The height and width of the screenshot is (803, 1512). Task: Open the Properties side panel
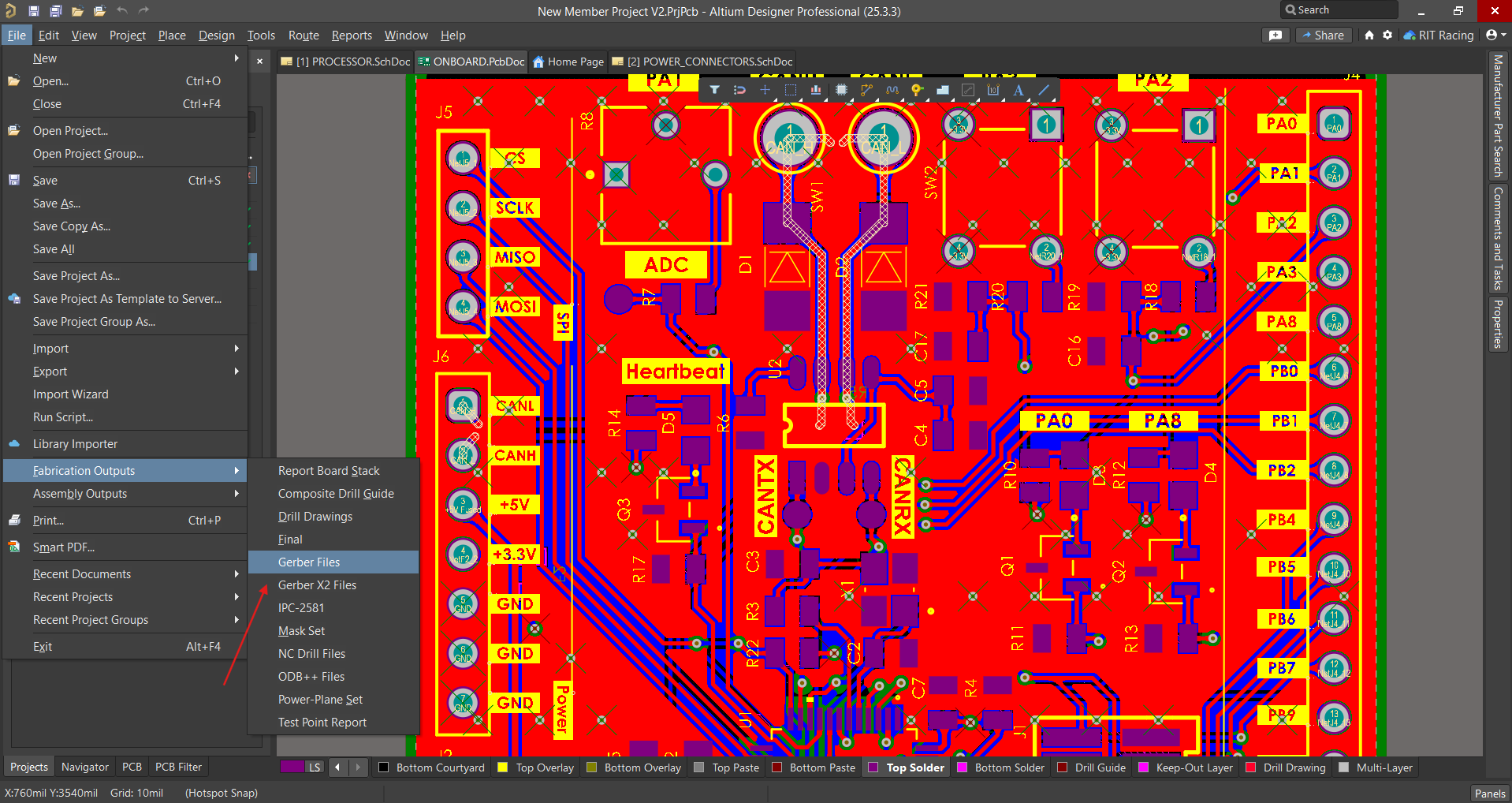(1498, 324)
